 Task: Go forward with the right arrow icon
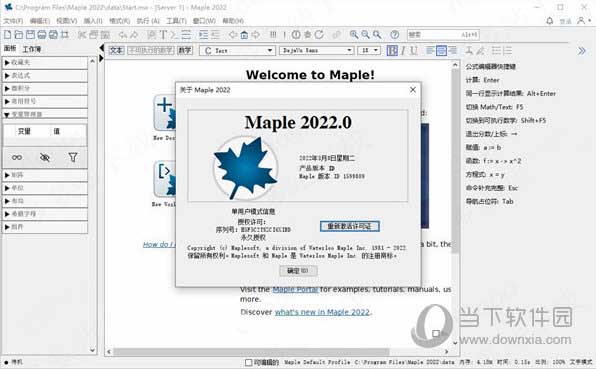tap(256, 35)
